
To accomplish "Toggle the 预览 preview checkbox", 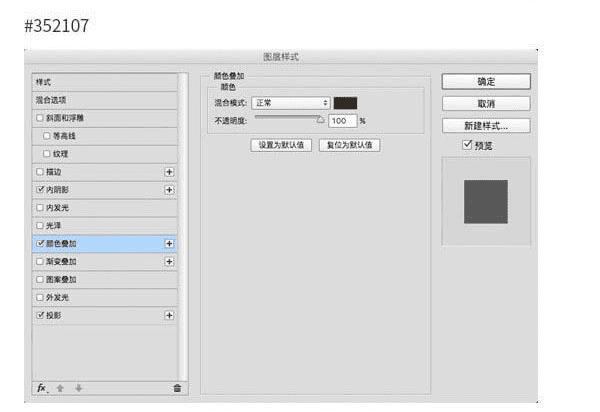I will [x=467, y=145].
